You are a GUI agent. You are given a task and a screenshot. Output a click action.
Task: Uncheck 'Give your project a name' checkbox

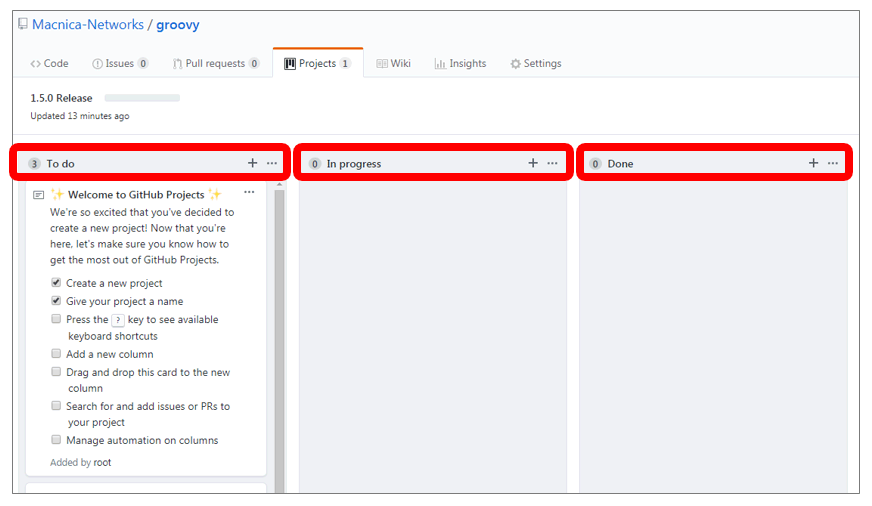[x=56, y=300]
